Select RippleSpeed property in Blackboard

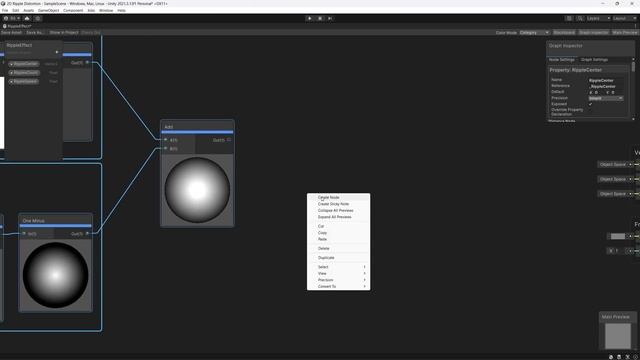(24, 82)
